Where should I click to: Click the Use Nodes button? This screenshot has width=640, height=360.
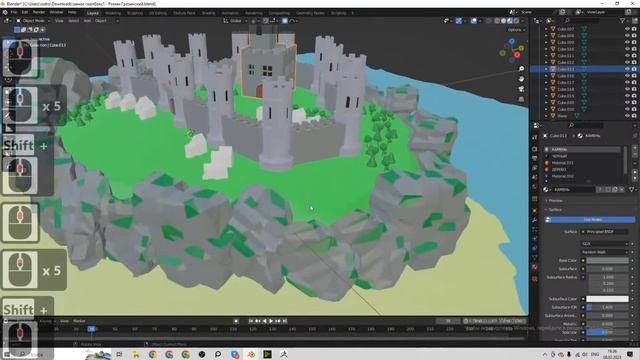(x=590, y=220)
